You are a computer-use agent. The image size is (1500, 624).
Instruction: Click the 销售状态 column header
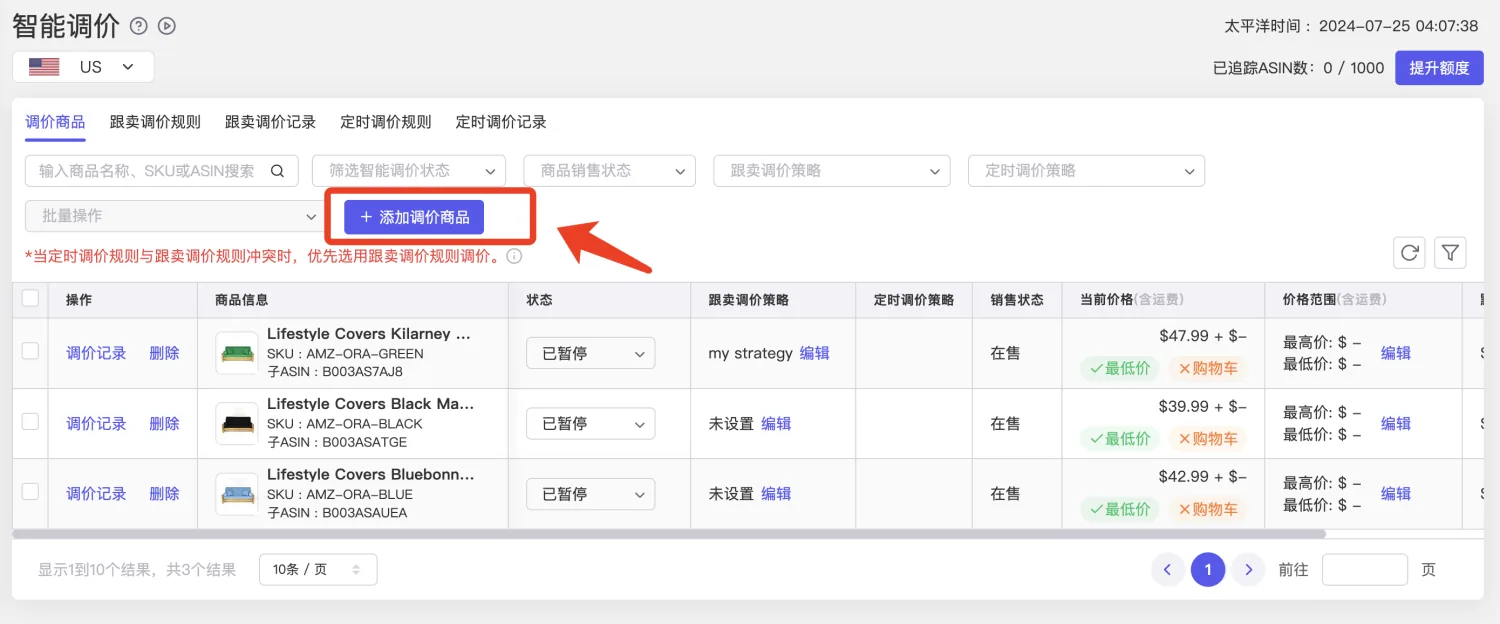[x=1017, y=300]
